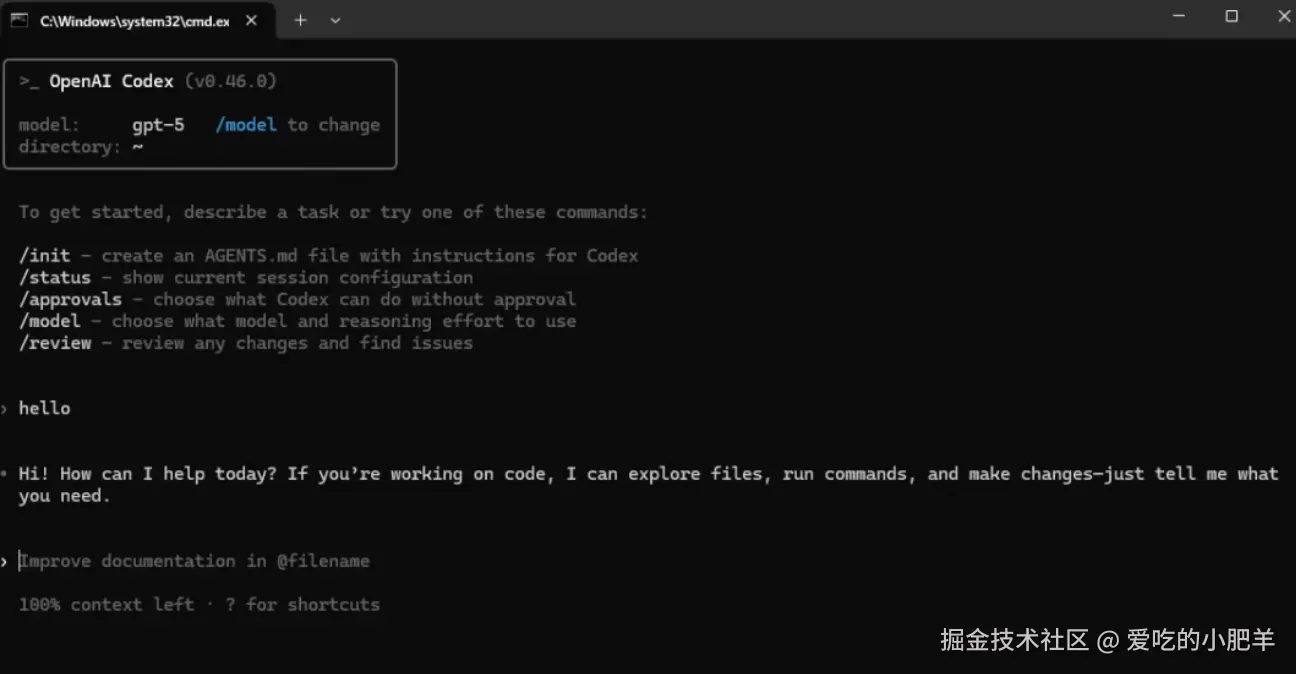This screenshot has width=1296, height=674.
Task: Click the reply starting 'Hi! How can I help today?'
Action: click(648, 484)
